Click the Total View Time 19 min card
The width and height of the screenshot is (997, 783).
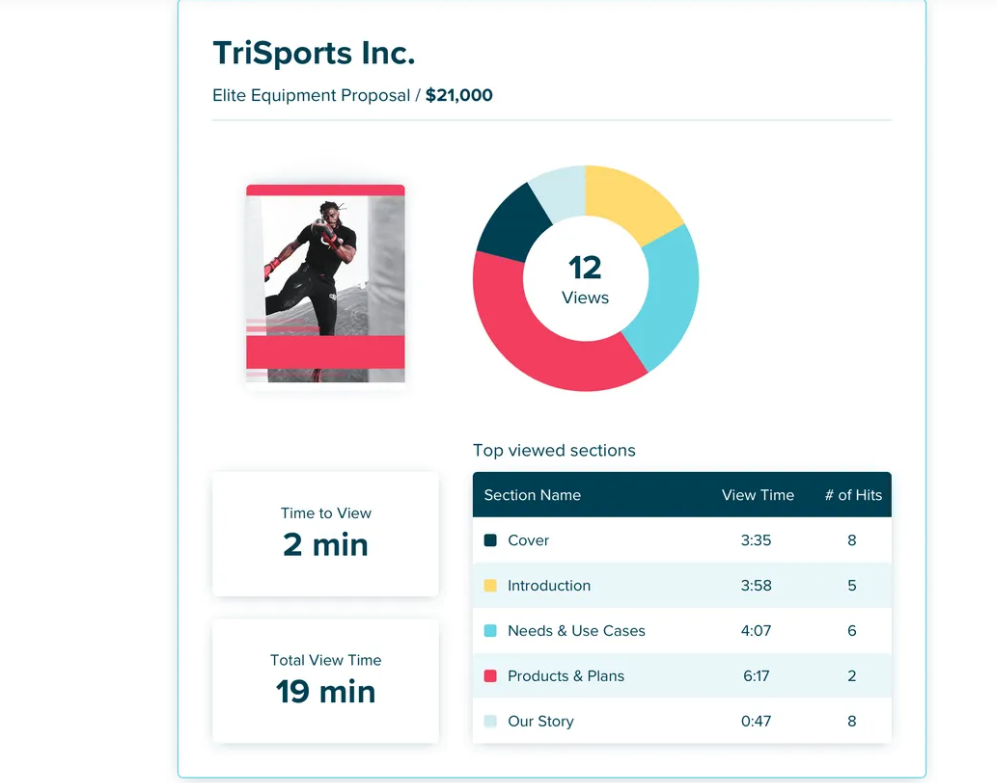326,681
